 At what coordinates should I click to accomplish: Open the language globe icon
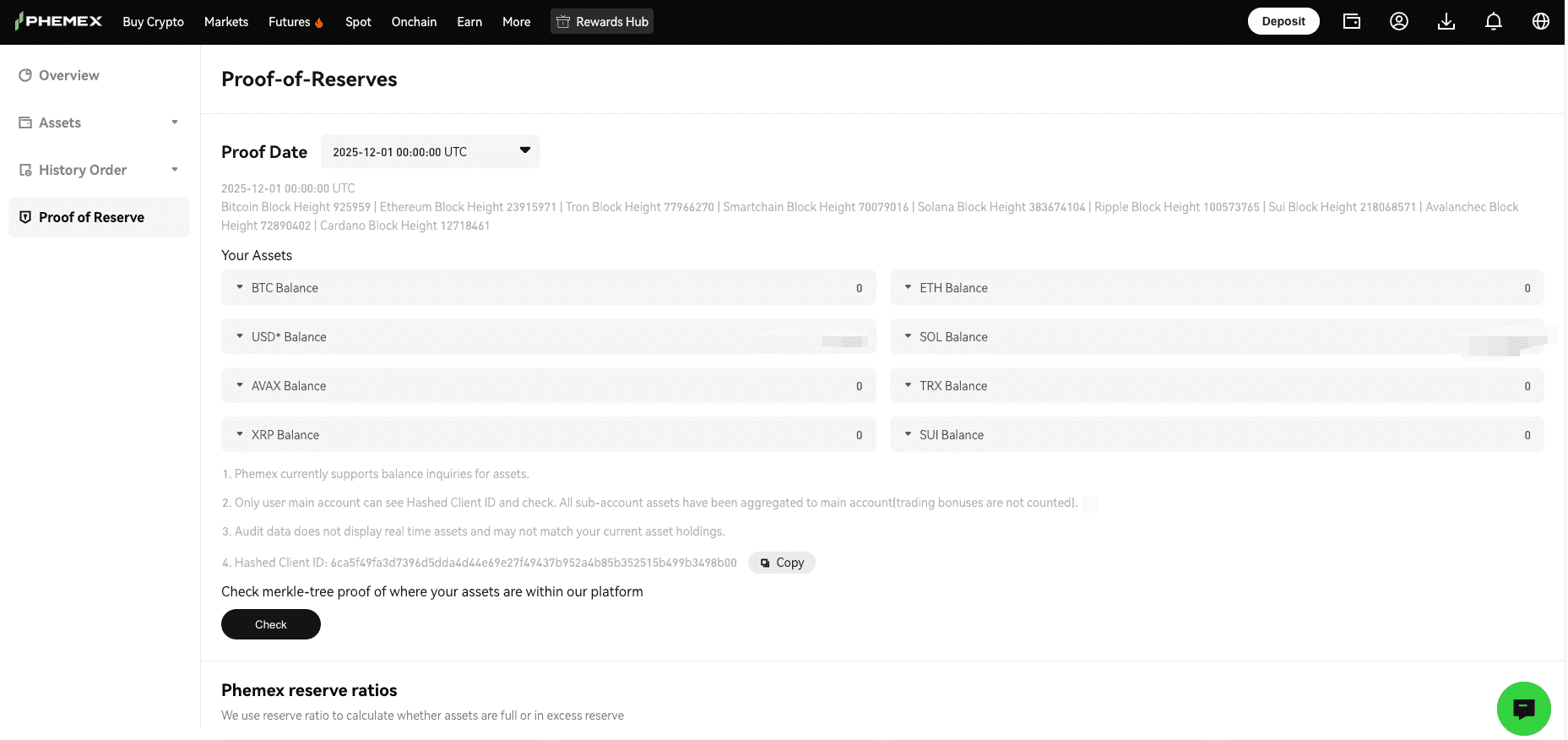pyautogui.click(x=1541, y=21)
